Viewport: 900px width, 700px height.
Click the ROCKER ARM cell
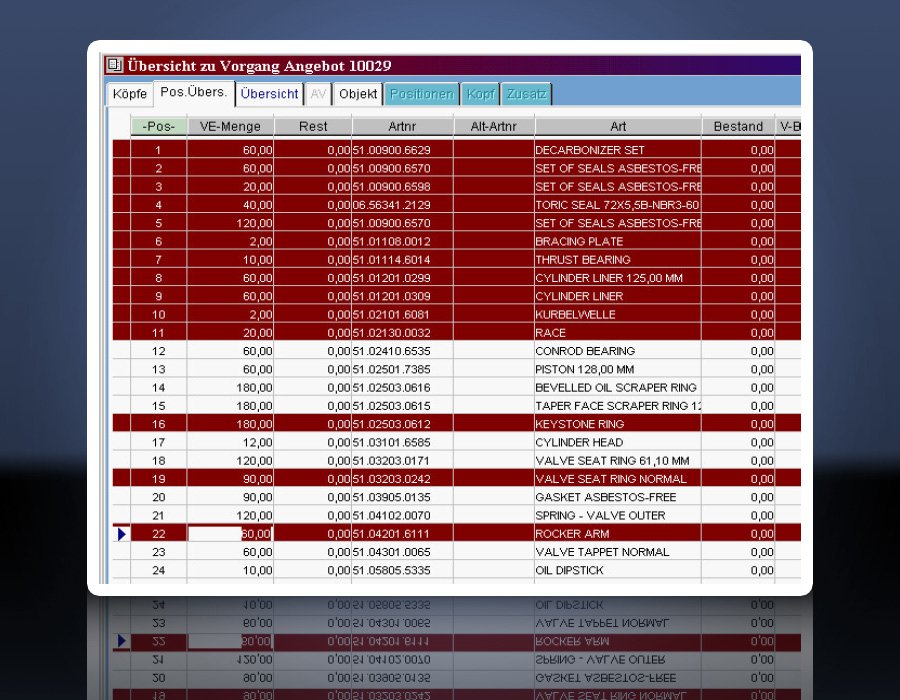click(618, 534)
